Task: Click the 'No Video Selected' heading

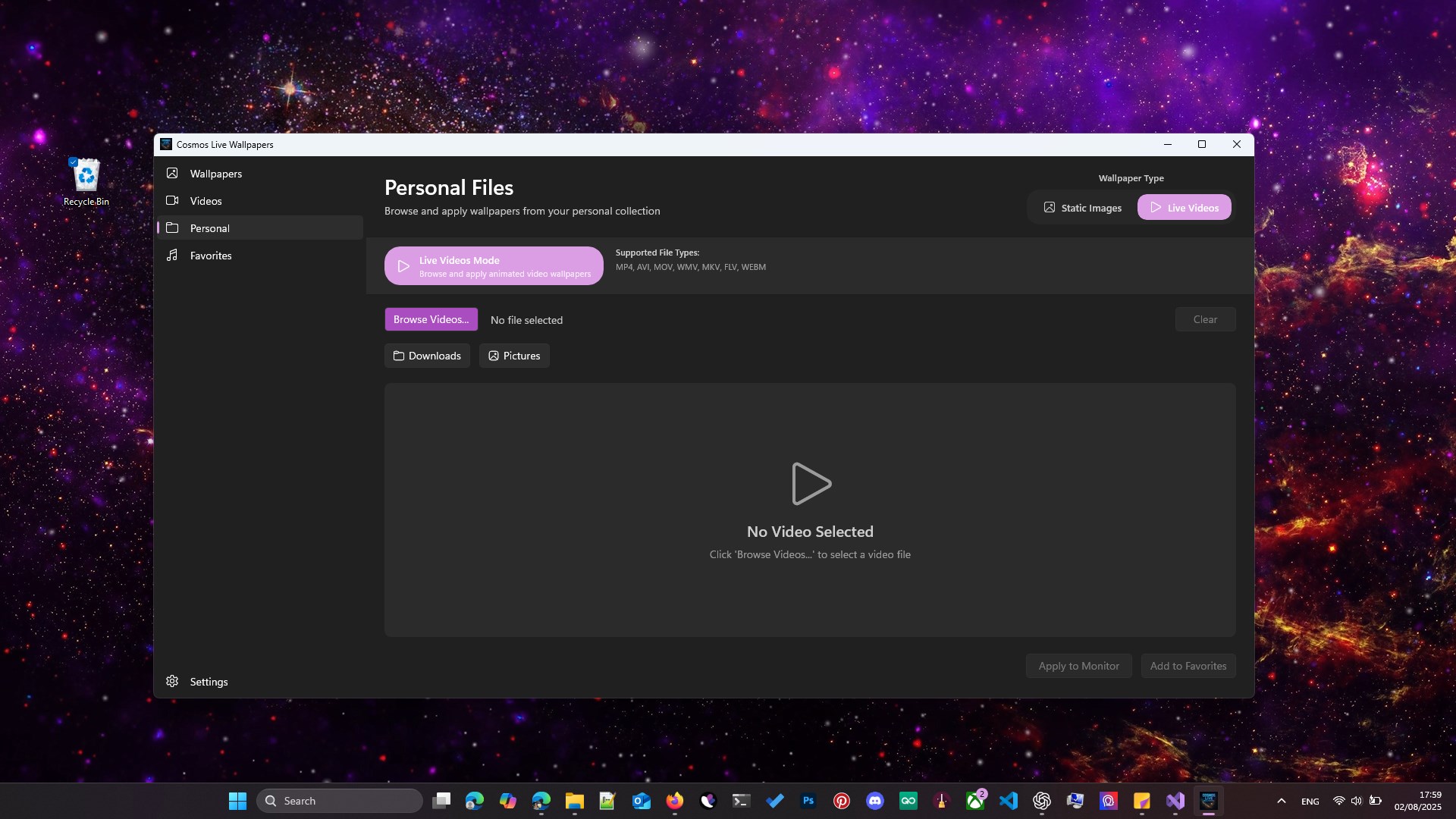Action: (810, 532)
